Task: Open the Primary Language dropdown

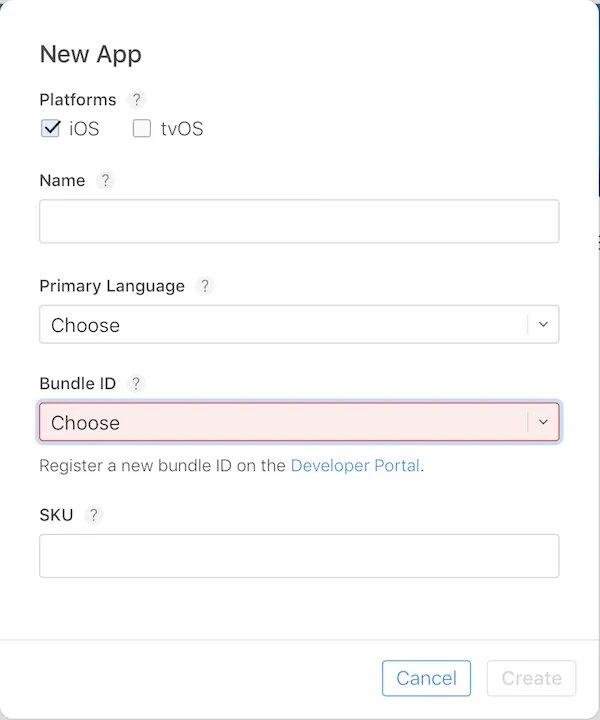Action: (285, 325)
